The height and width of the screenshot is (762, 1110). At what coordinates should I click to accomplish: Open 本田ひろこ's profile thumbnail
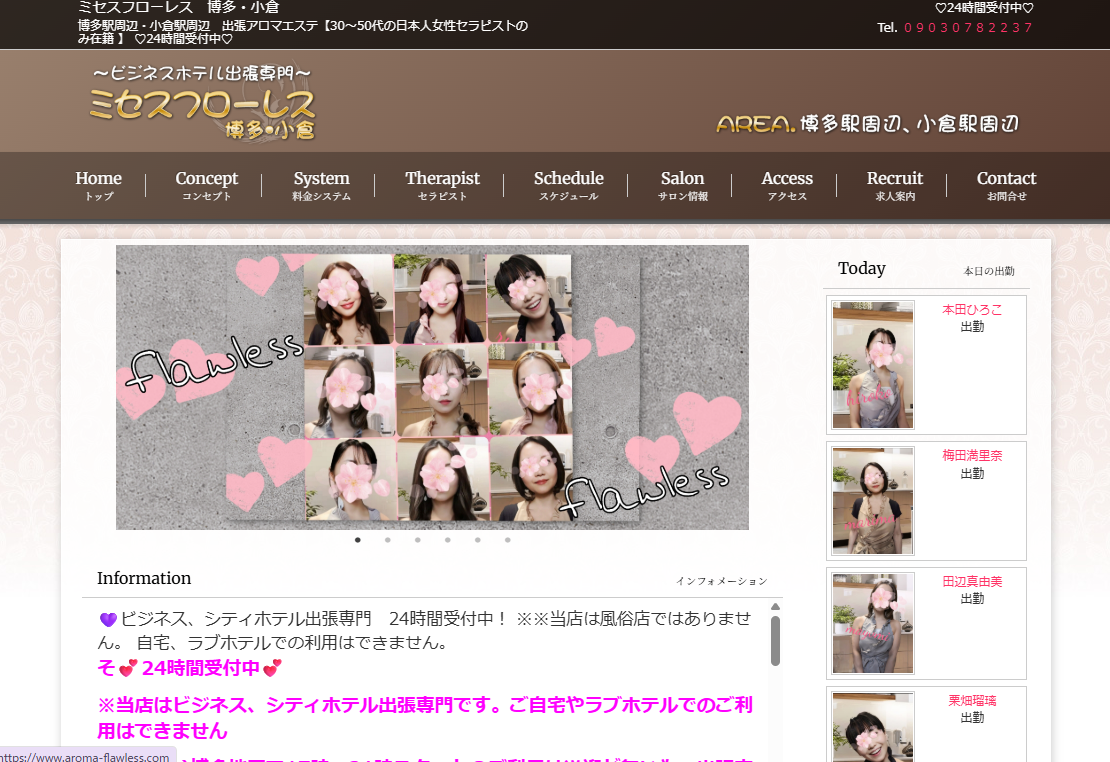click(873, 365)
